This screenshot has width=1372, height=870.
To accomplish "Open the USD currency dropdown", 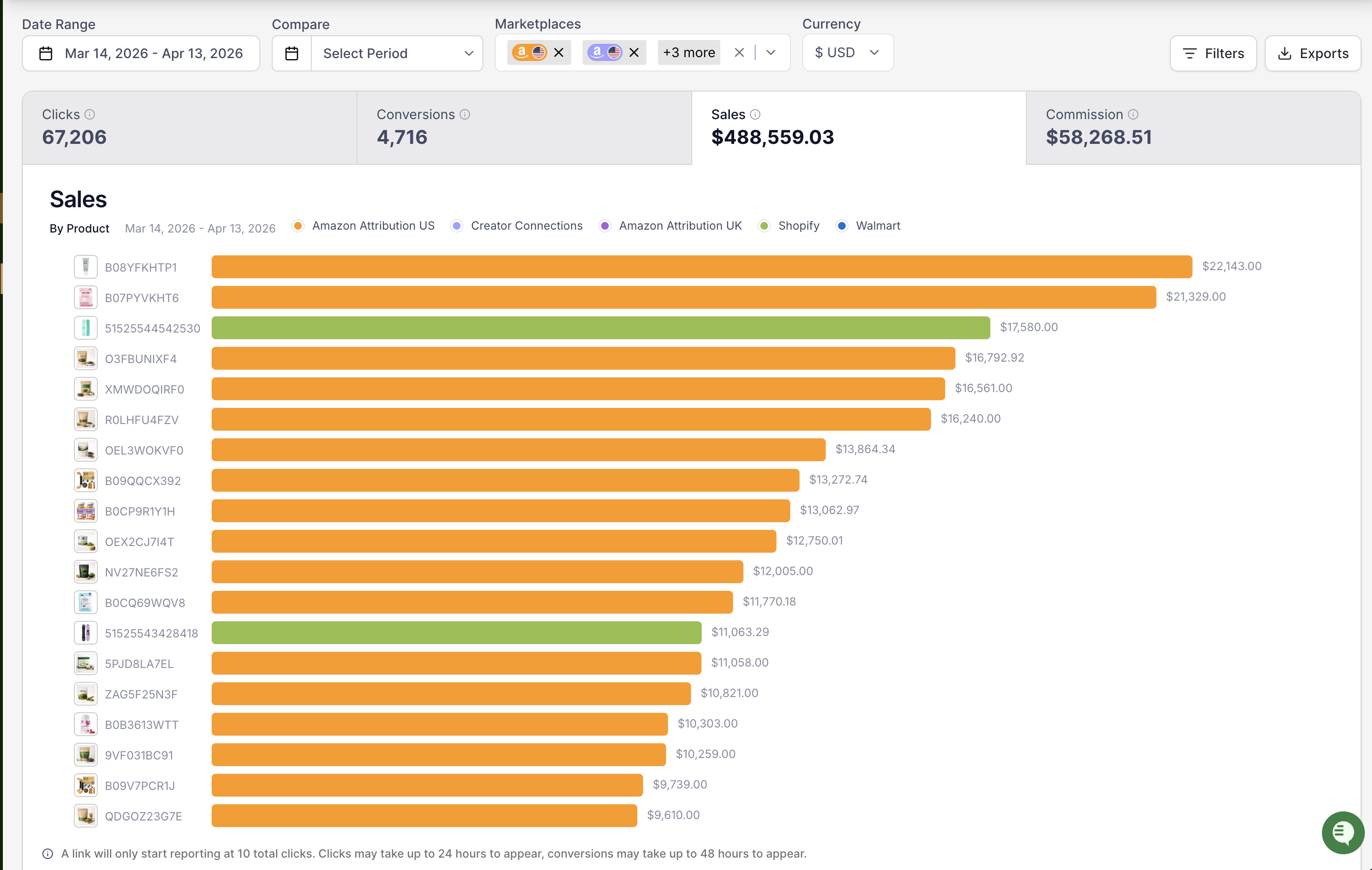I will (847, 53).
